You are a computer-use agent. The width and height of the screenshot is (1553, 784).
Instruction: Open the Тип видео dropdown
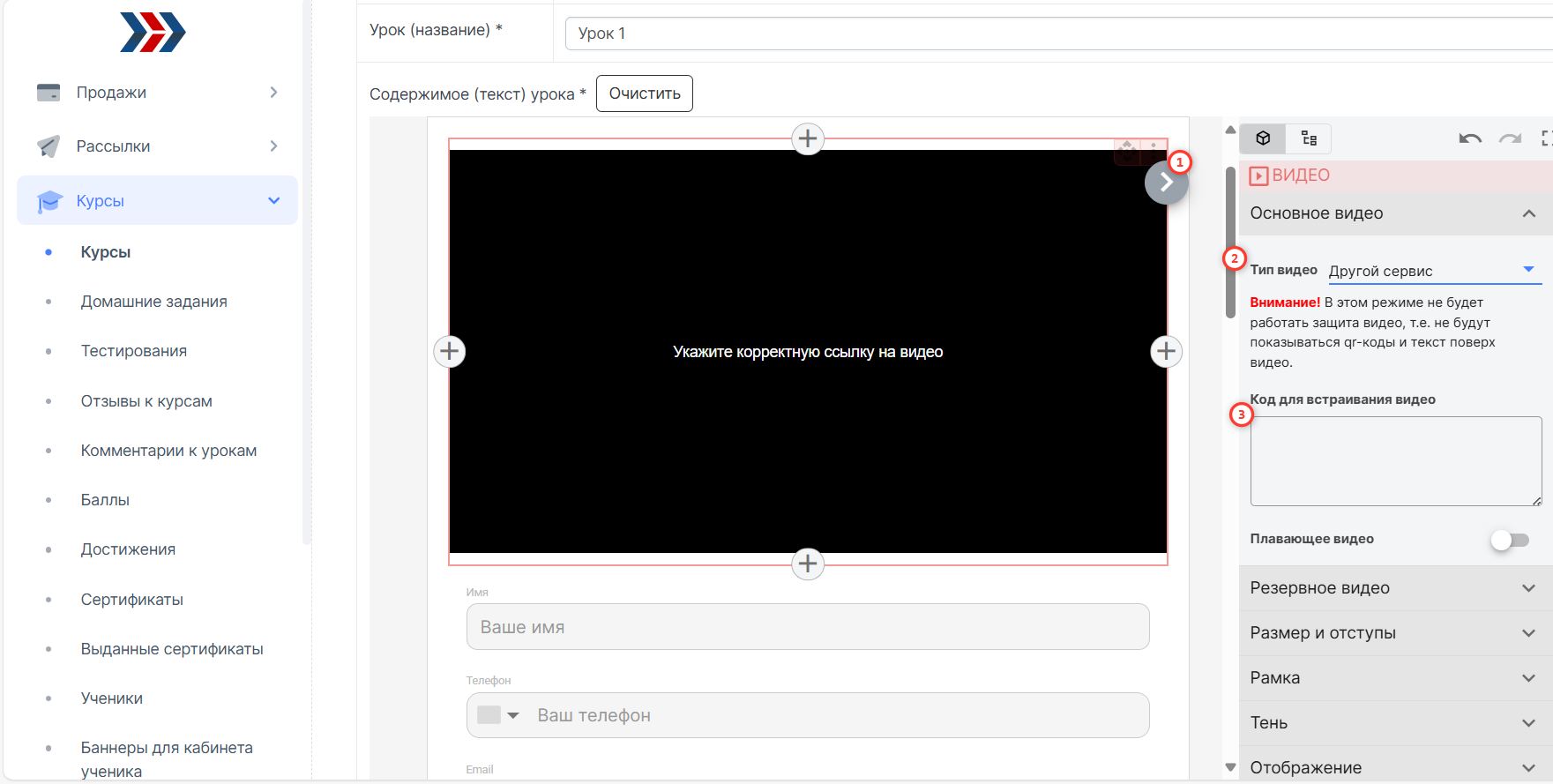(1433, 271)
